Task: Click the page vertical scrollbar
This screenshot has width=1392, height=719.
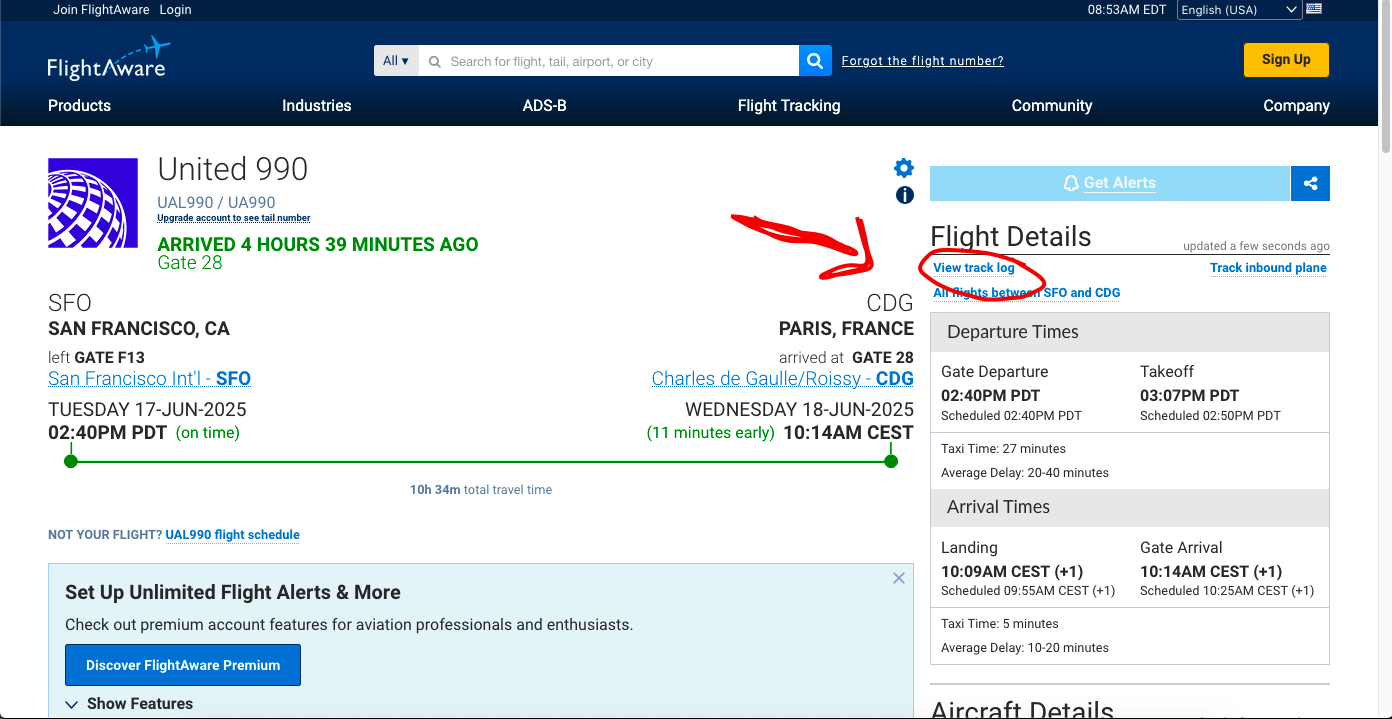Action: tap(1385, 75)
